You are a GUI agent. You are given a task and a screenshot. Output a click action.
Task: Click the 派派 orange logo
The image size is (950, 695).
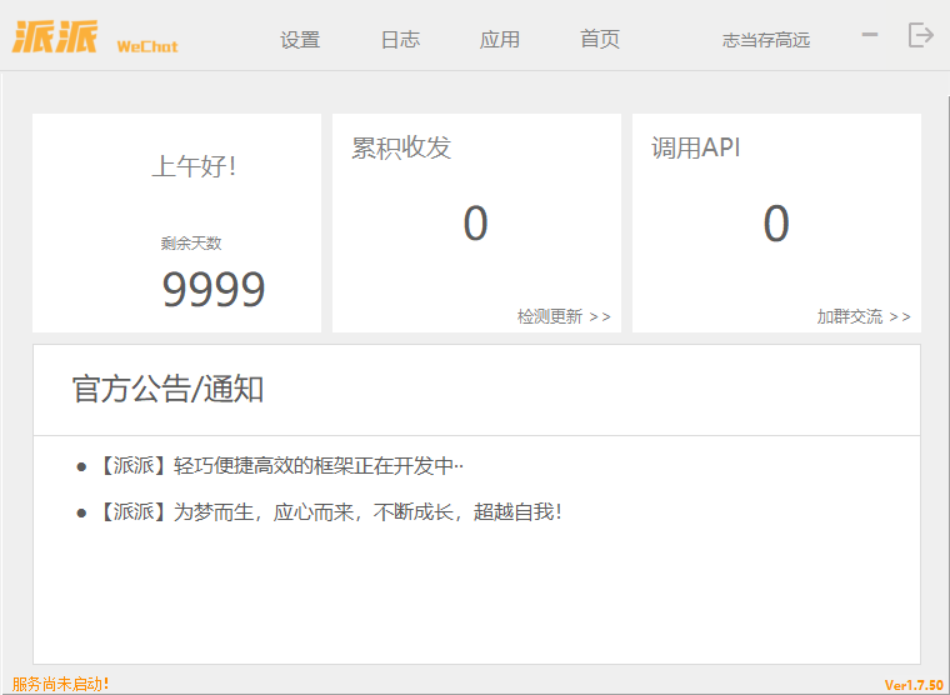pyautogui.click(x=55, y=37)
